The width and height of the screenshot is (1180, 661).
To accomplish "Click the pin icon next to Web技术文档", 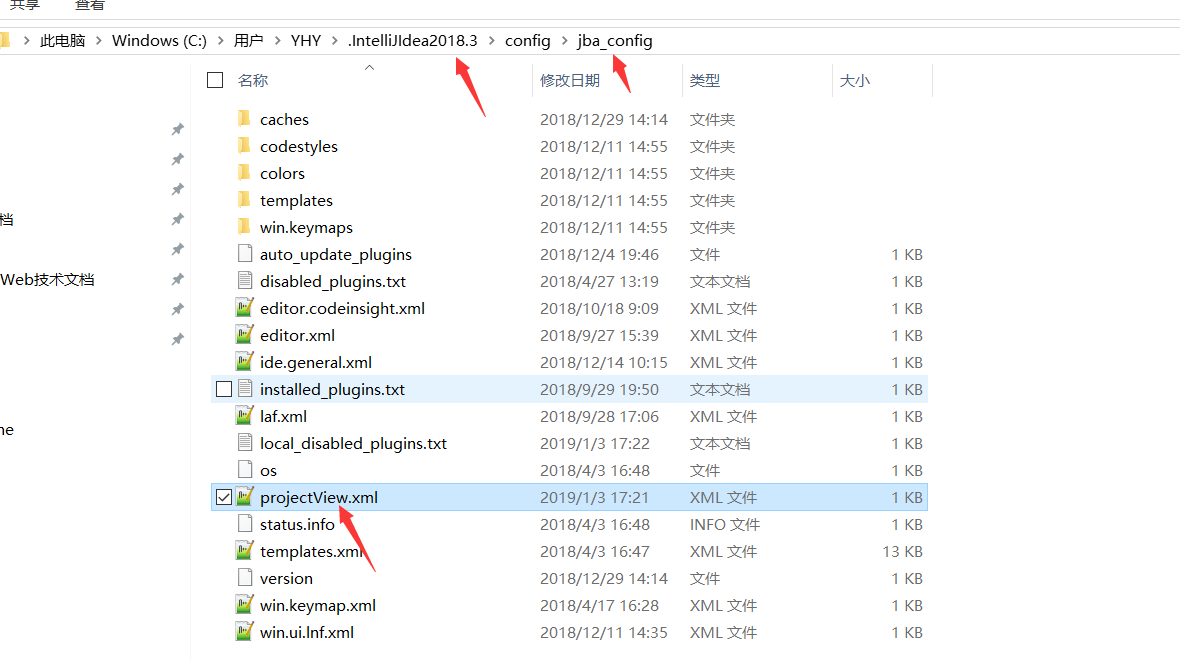I will click(x=177, y=279).
